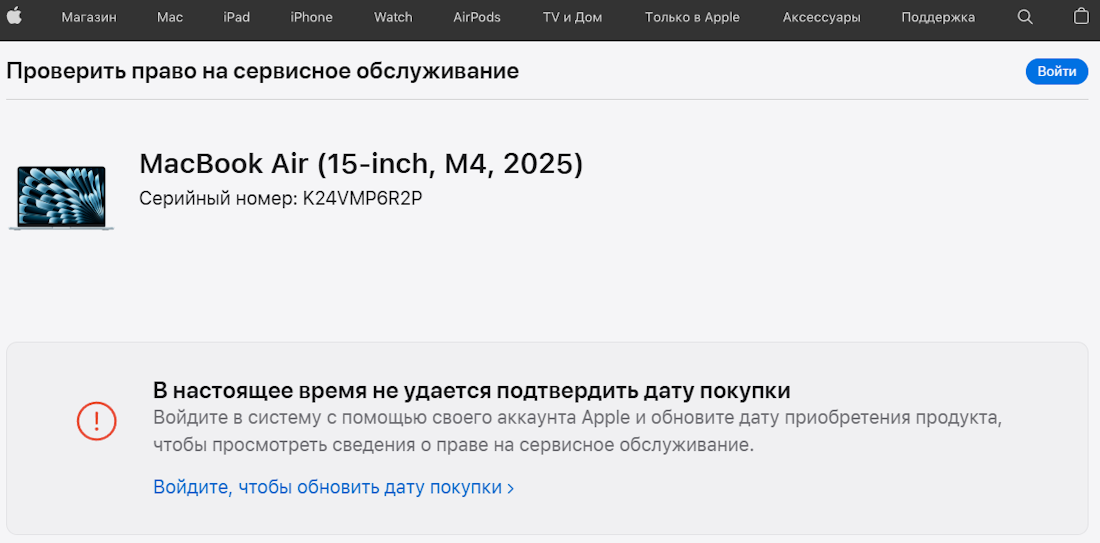Click the MacBook Air (15-inch, M4, 2025) title
1100x543 pixels.
point(361,164)
